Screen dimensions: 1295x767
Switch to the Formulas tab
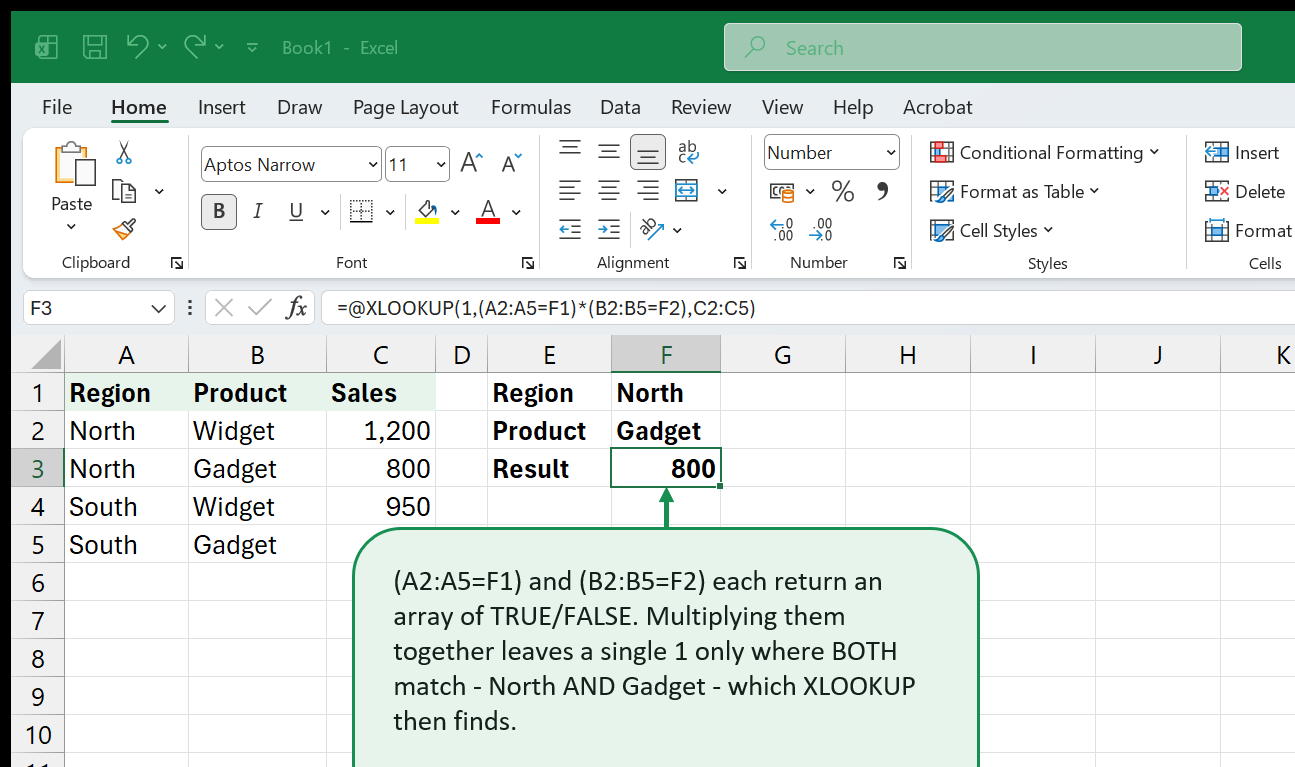[531, 107]
